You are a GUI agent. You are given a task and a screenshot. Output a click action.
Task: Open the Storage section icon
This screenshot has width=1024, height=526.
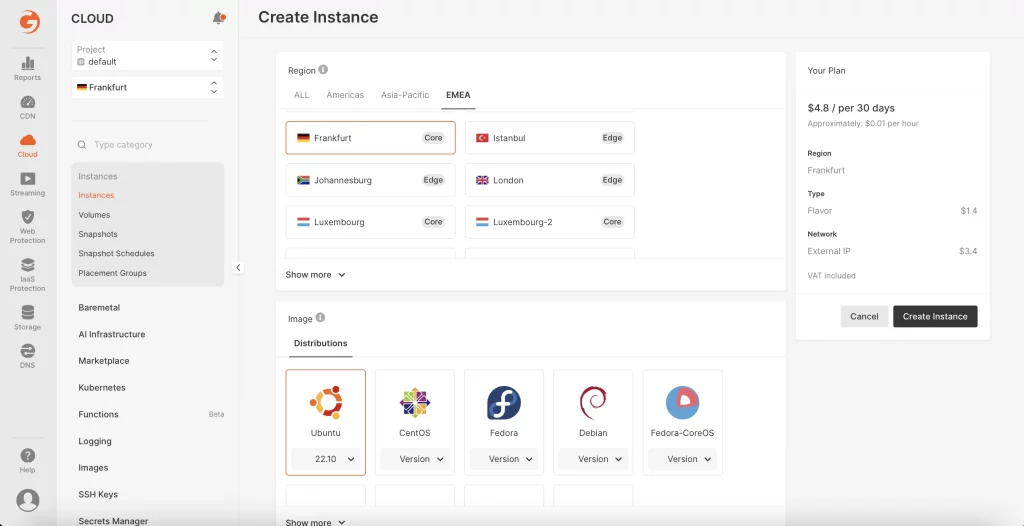pos(27,312)
